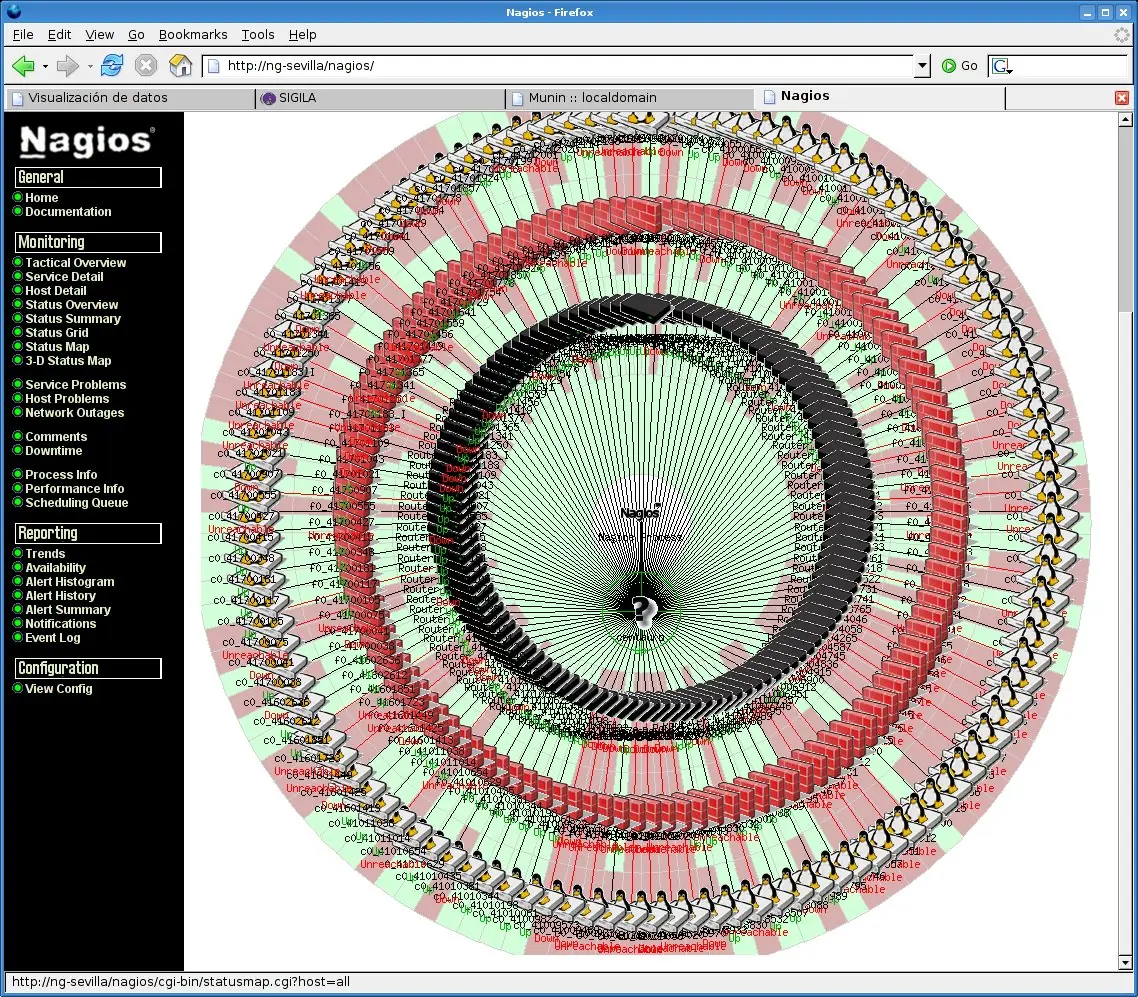Screen dimensions: 1138x997
Task: Open the search engine selector dropdown
Action: [1002, 66]
